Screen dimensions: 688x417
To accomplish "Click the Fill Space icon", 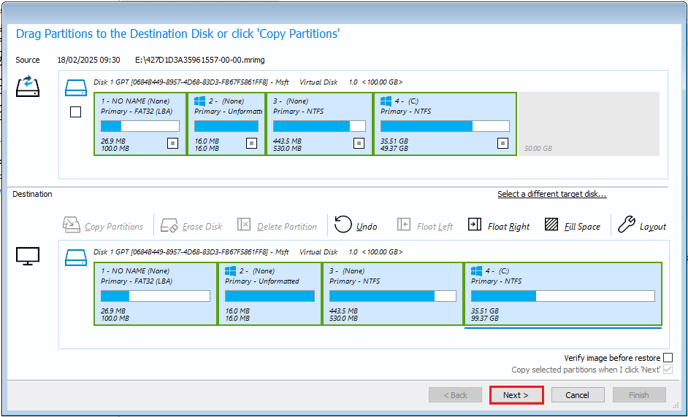I will 552,226.
